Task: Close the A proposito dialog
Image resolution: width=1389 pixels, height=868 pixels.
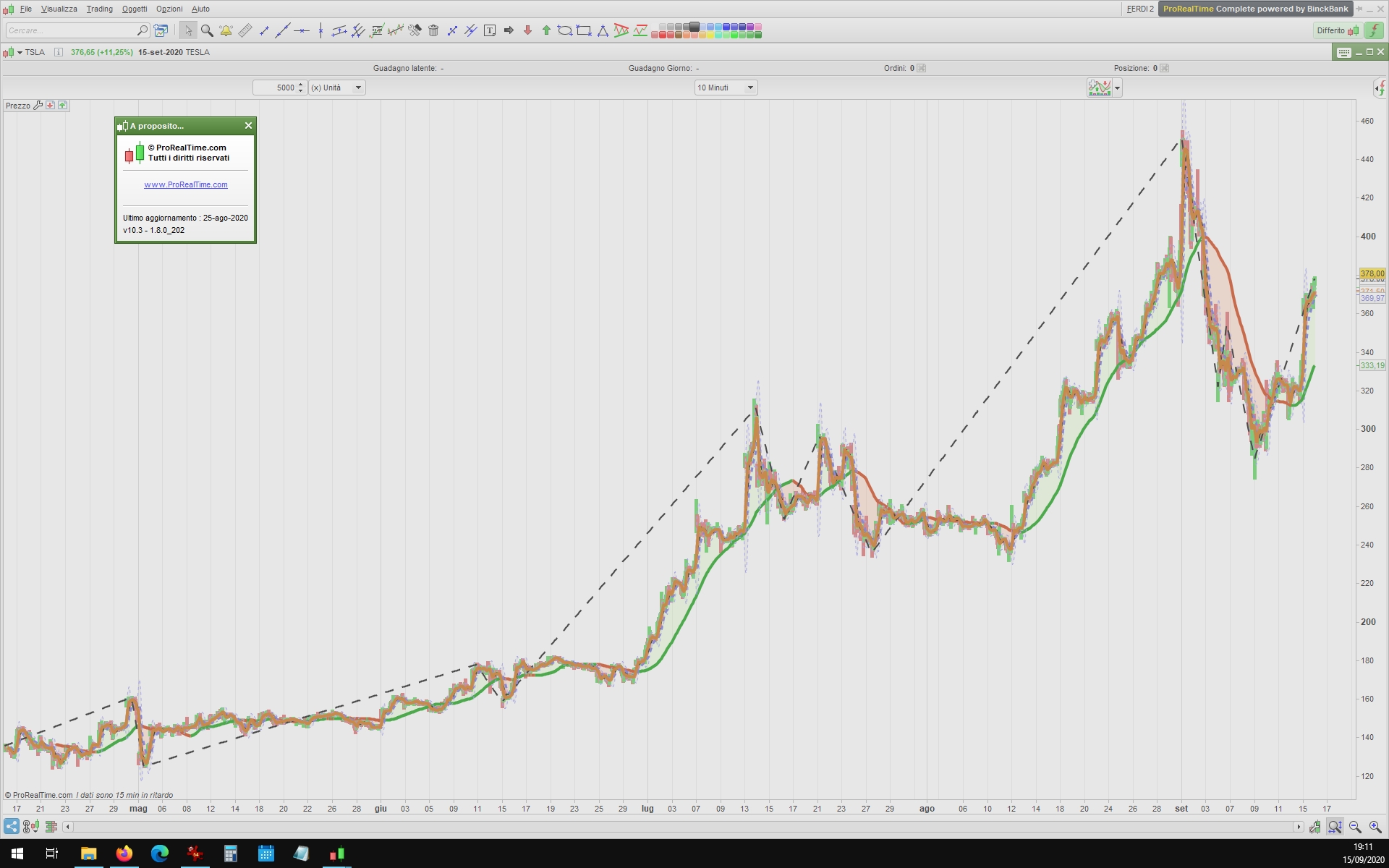Action: [x=248, y=126]
